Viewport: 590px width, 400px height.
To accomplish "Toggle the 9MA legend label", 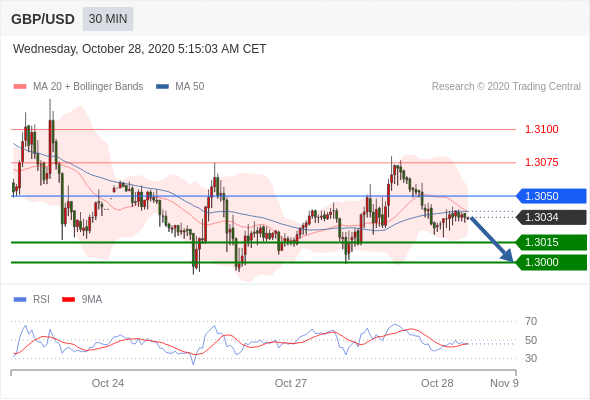I will point(92,300).
